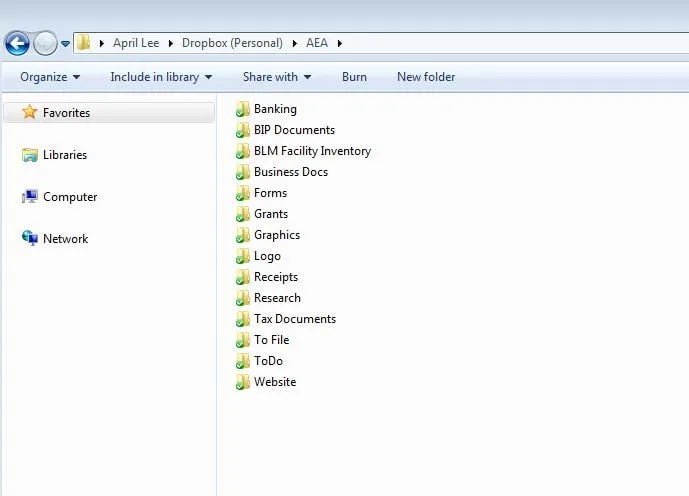Viewport: 689px width, 496px height.
Task: Select the Graphics folder name
Action: click(x=277, y=235)
